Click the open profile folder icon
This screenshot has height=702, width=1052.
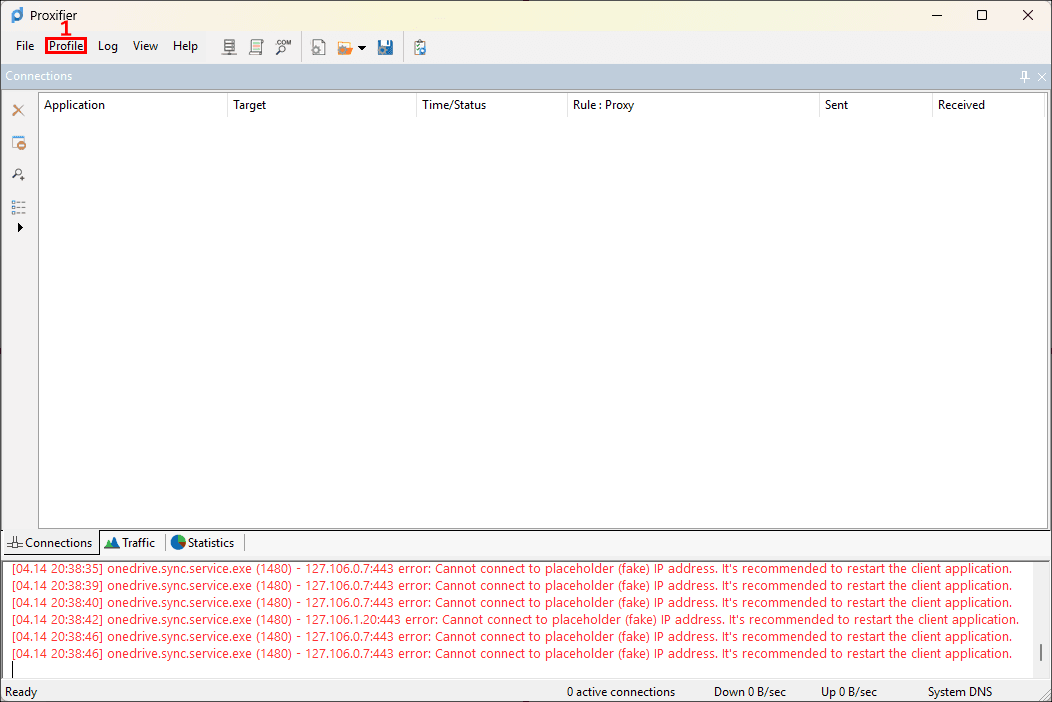pos(345,48)
